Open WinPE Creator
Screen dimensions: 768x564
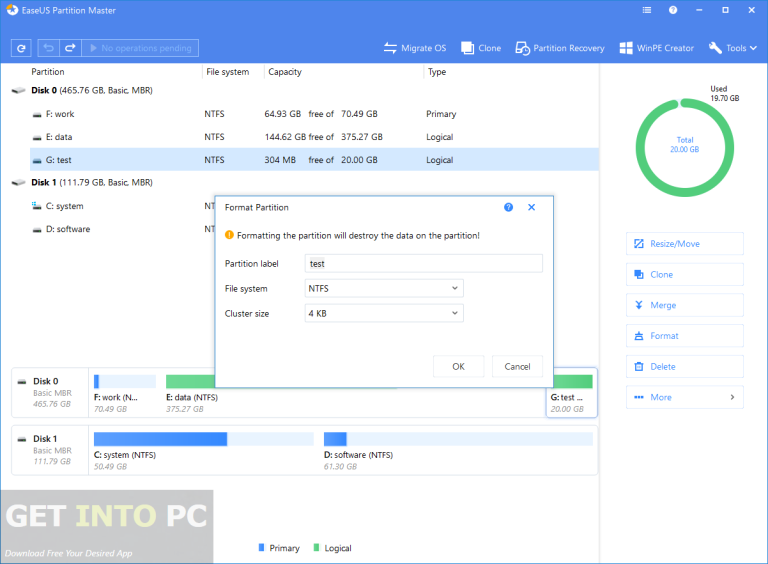(656, 48)
